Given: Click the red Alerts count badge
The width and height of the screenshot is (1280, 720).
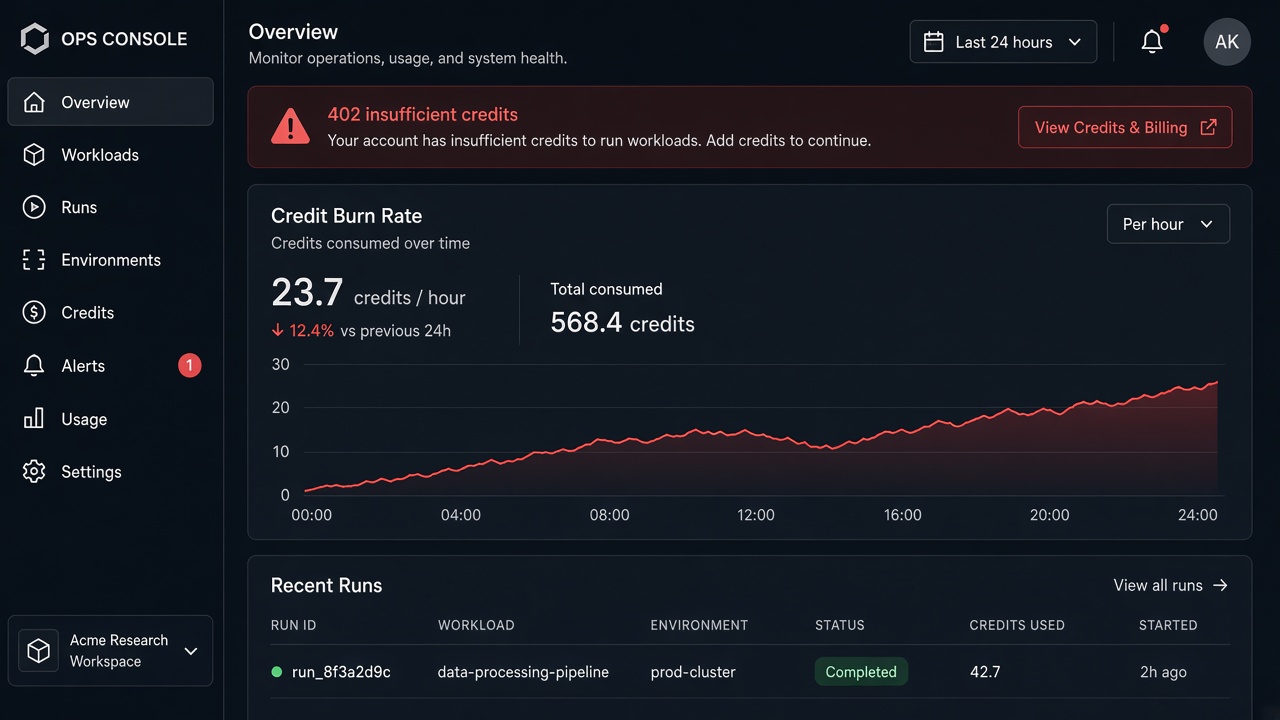Looking at the screenshot, I should 190,366.
